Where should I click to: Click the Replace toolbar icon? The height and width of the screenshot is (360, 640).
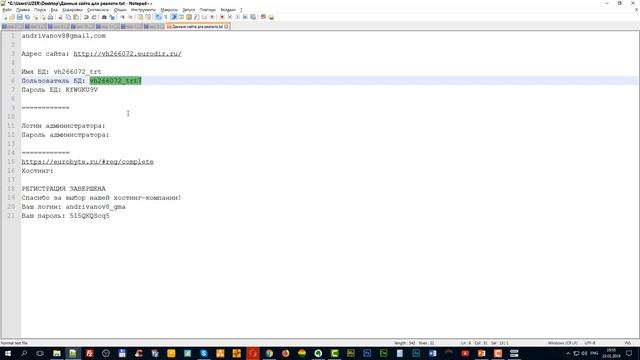(x=112, y=17)
